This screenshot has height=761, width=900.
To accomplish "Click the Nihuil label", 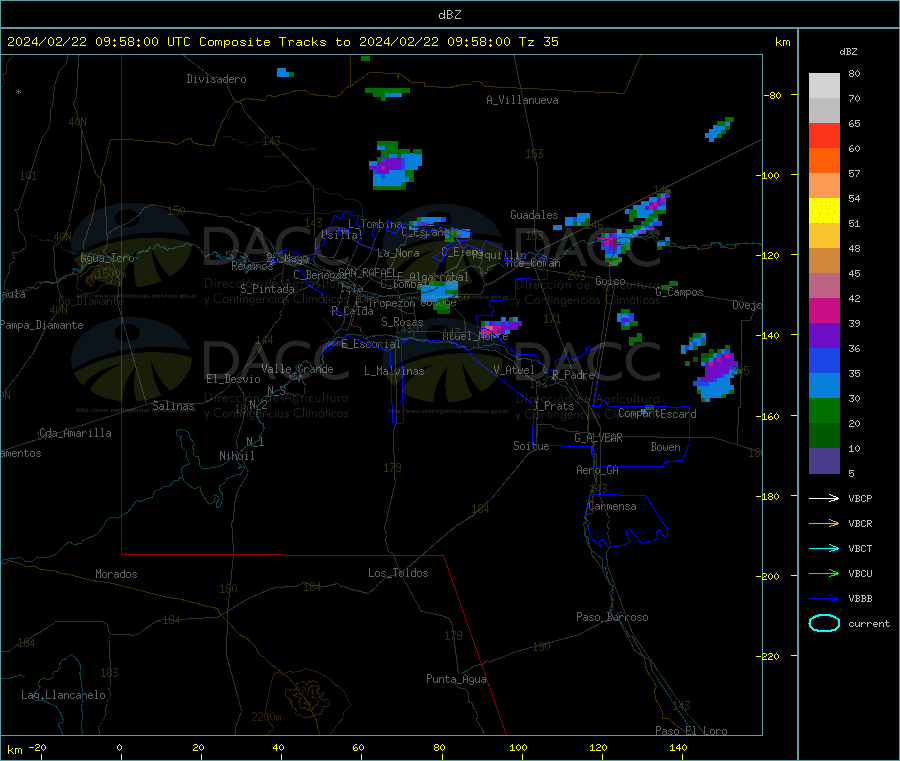I will 237,456.
